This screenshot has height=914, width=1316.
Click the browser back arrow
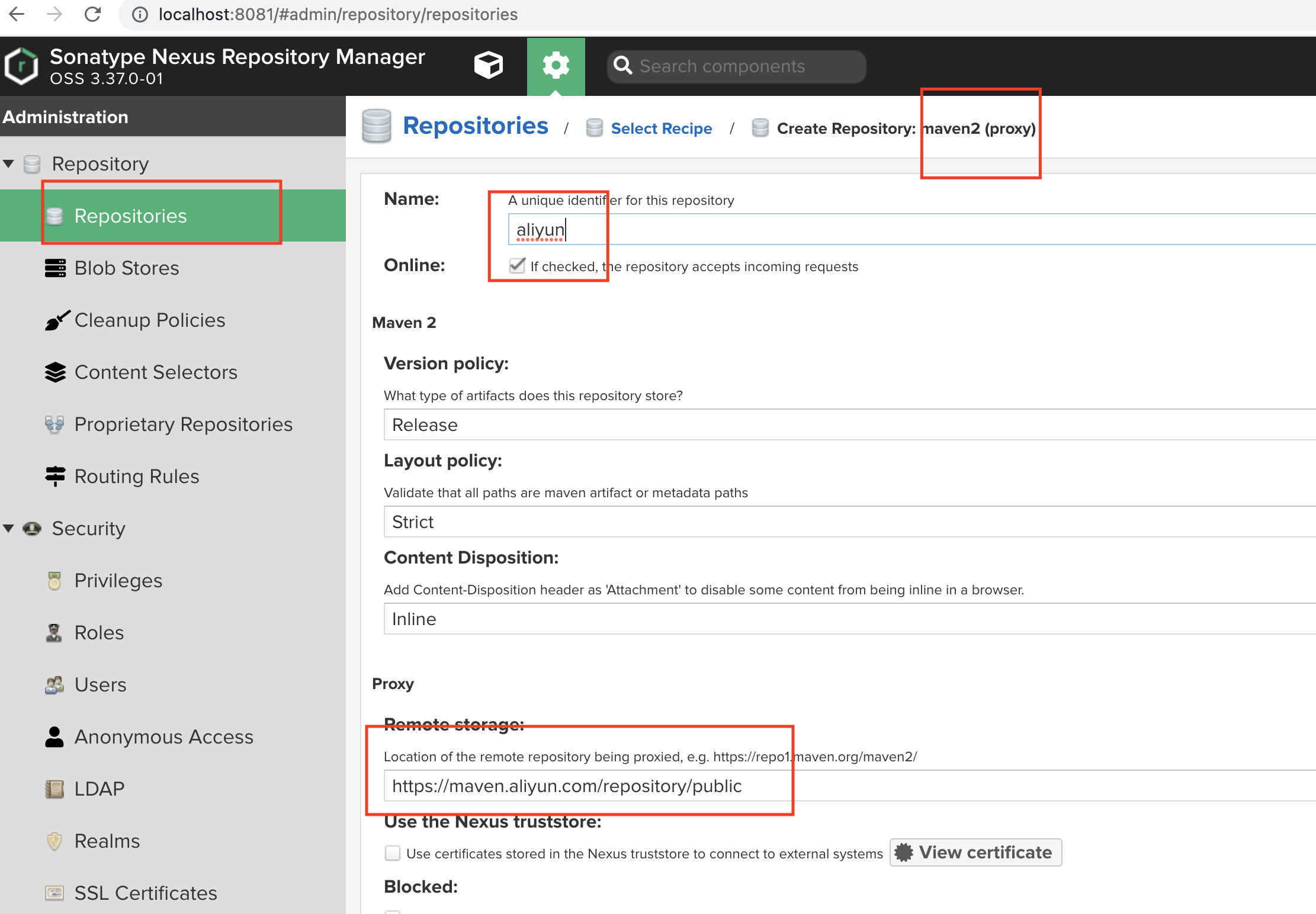pyautogui.click(x=17, y=14)
